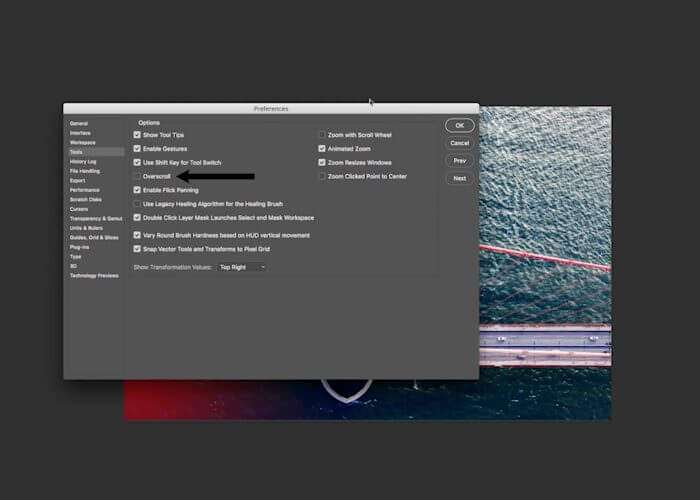
Task: Select History Log preferences category
Action: (83, 162)
